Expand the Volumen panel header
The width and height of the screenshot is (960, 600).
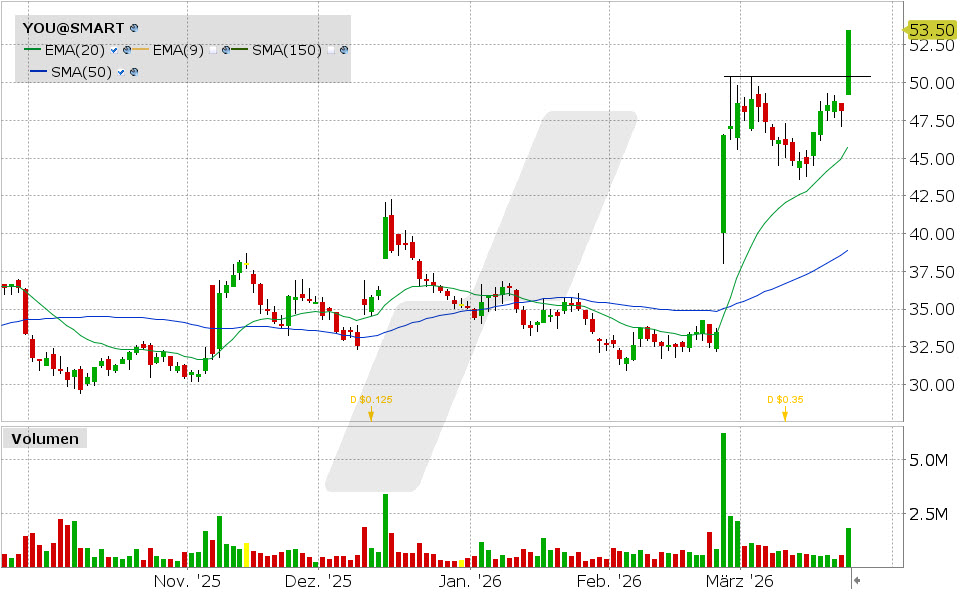pos(45,438)
